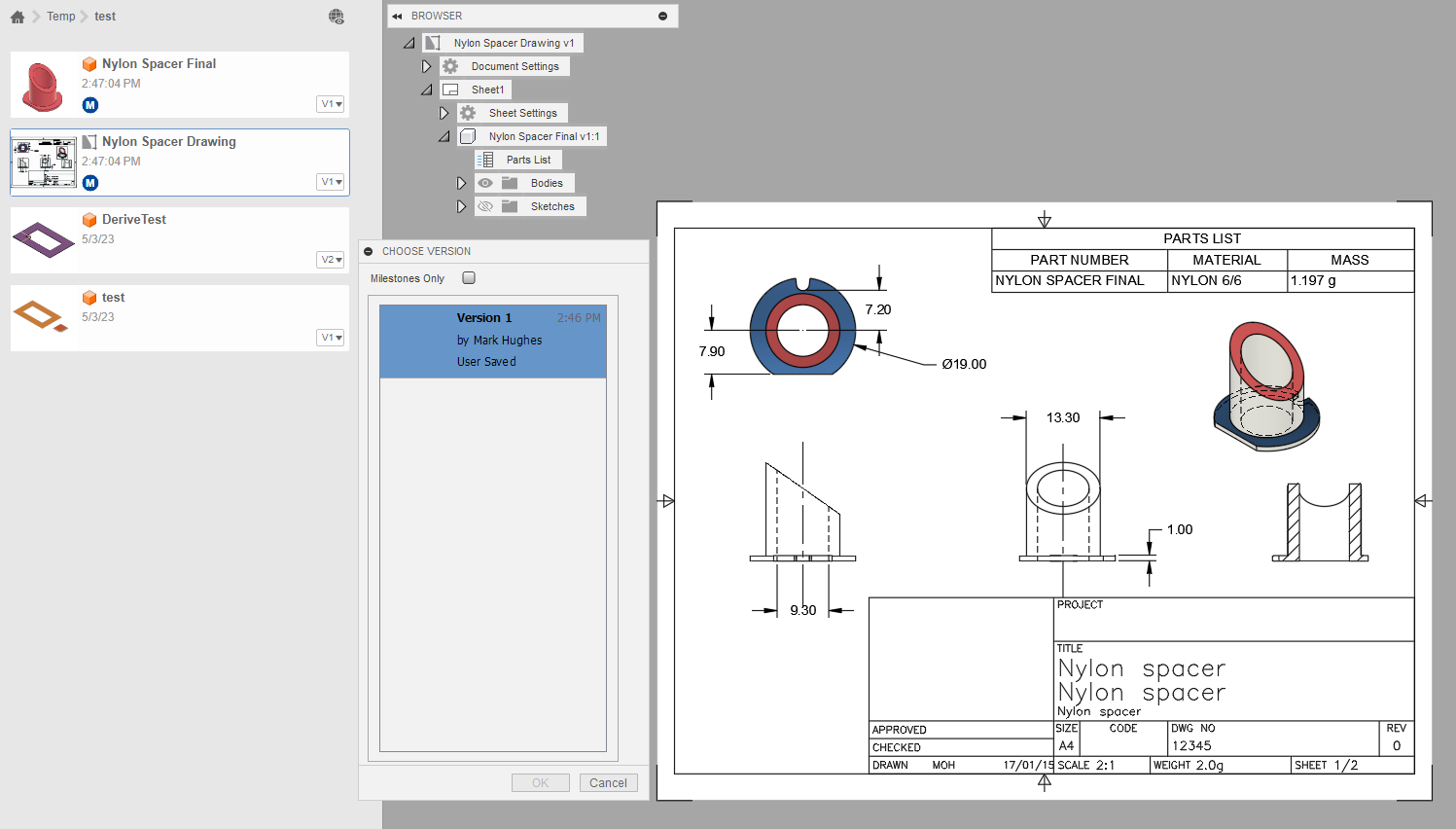Open the Nylon Spacer Drawing thumbnail
This screenshot has height=829, width=1456.
click(44, 162)
